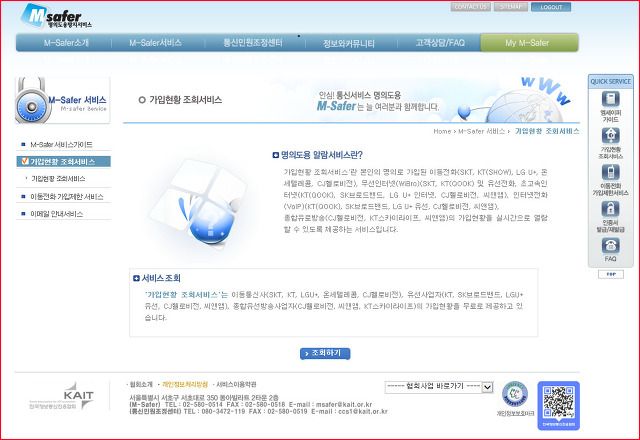Click the KAIT logo in footer

click(x=61, y=396)
